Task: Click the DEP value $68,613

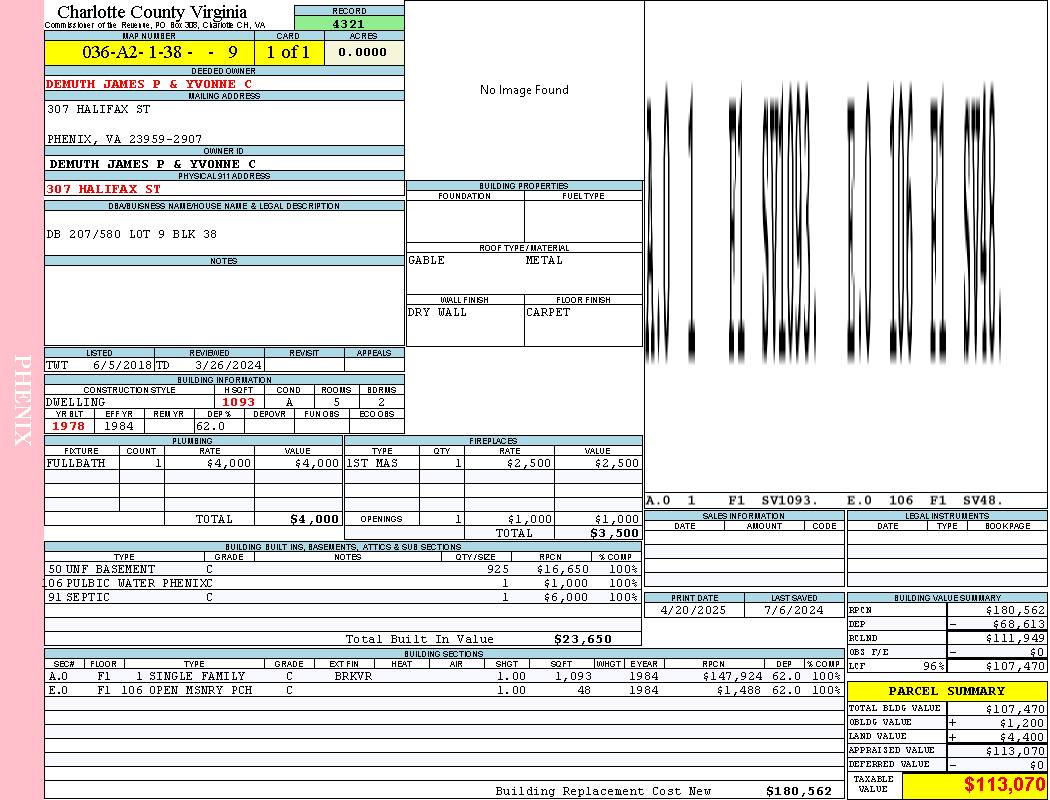Action: click(1019, 624)
